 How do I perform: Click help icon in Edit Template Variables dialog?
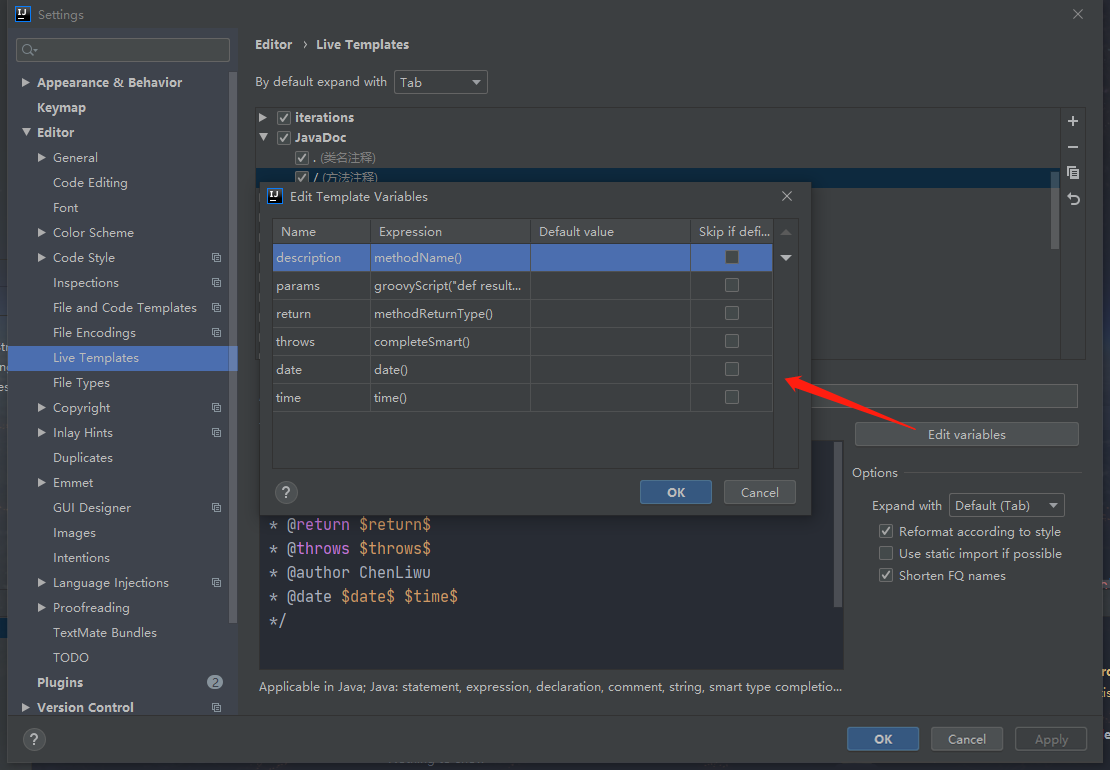[286, 492]
